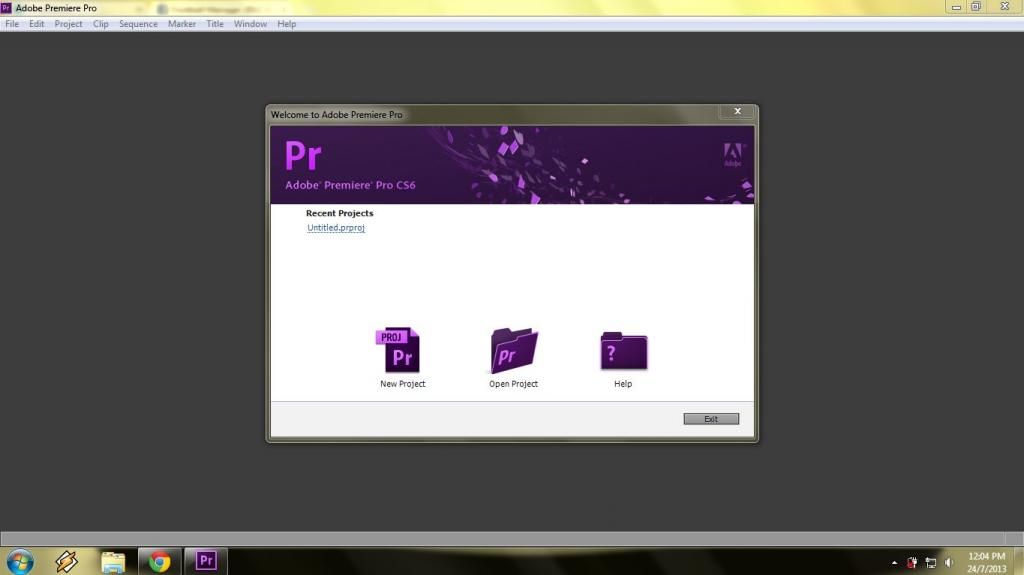The width and height of the screenshot is (1024, 575).
Task: Open the Title menu
Action: (x=215, y=24)
